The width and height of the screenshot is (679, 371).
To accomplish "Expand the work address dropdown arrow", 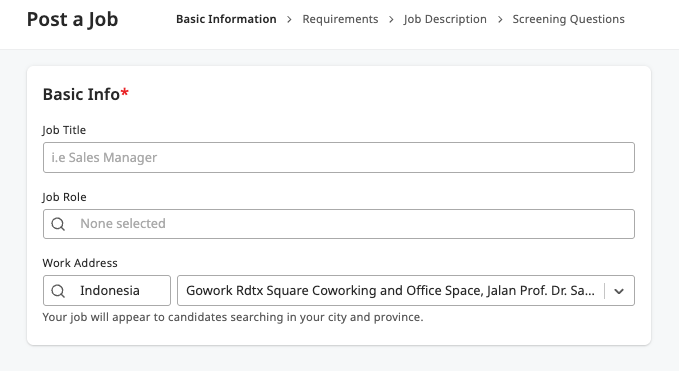I will click(x=619, y=291).
